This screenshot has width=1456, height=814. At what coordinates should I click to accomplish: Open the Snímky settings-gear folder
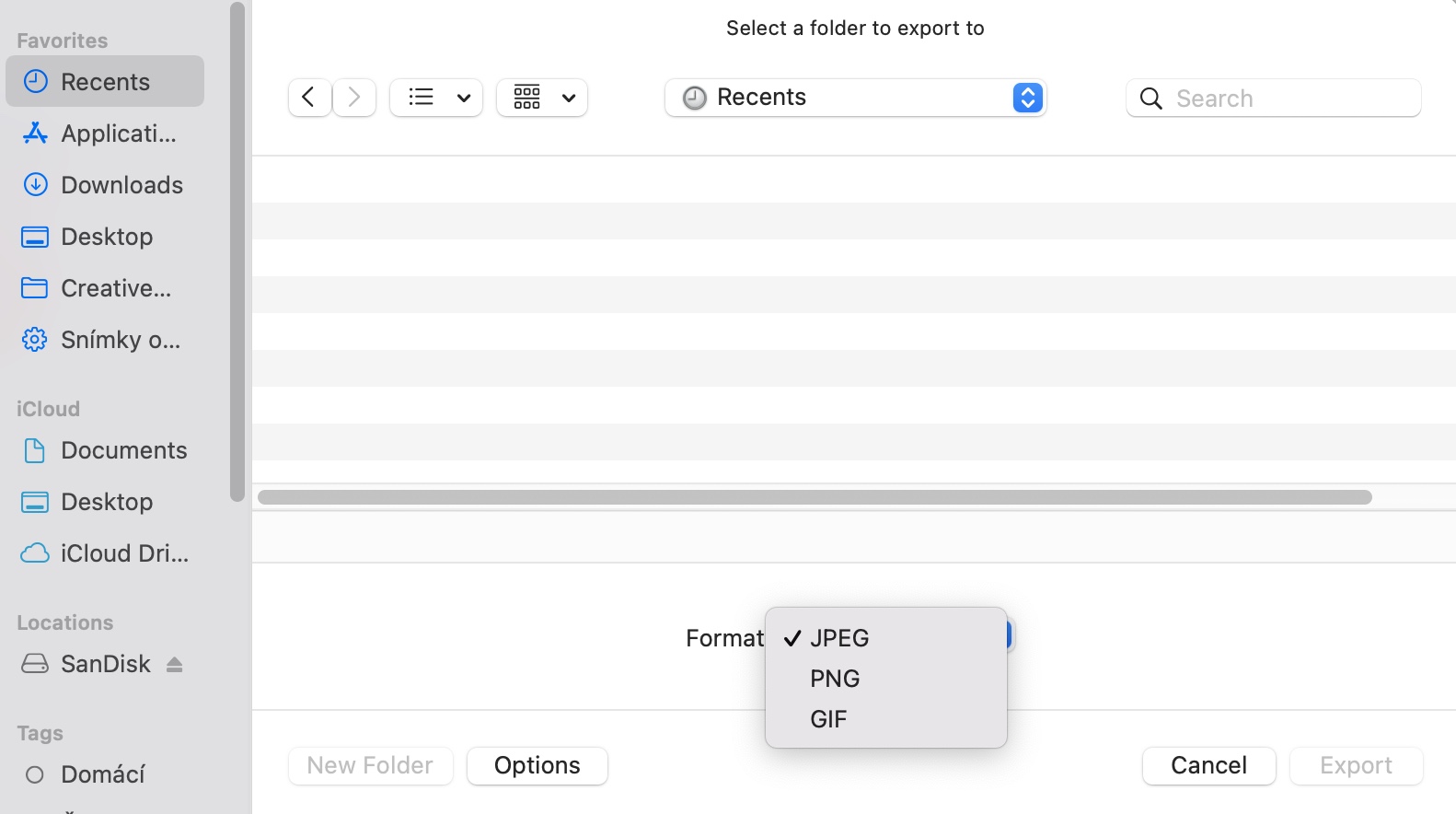click(x=120, y=340)
